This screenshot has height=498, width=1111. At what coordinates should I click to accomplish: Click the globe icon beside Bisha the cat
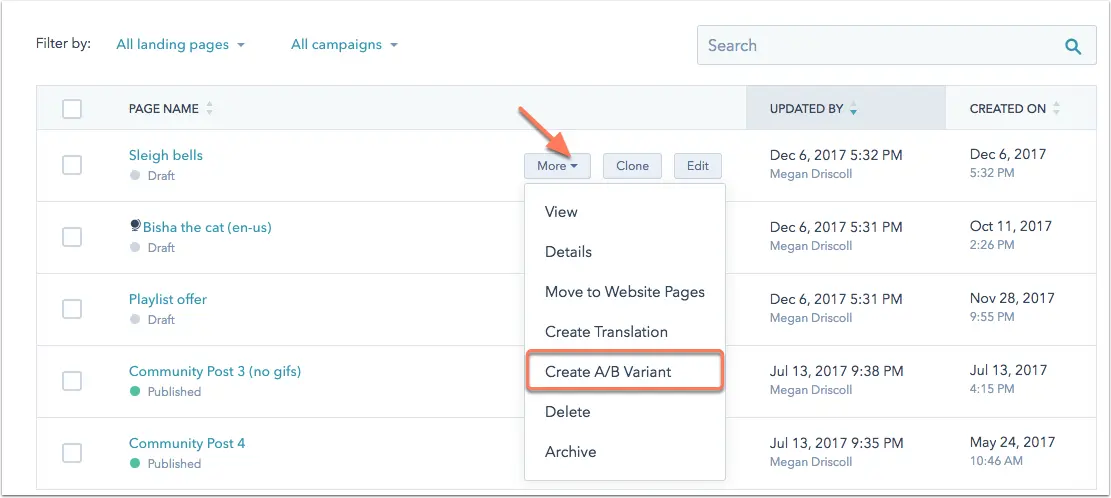click(x=135, y=227)
